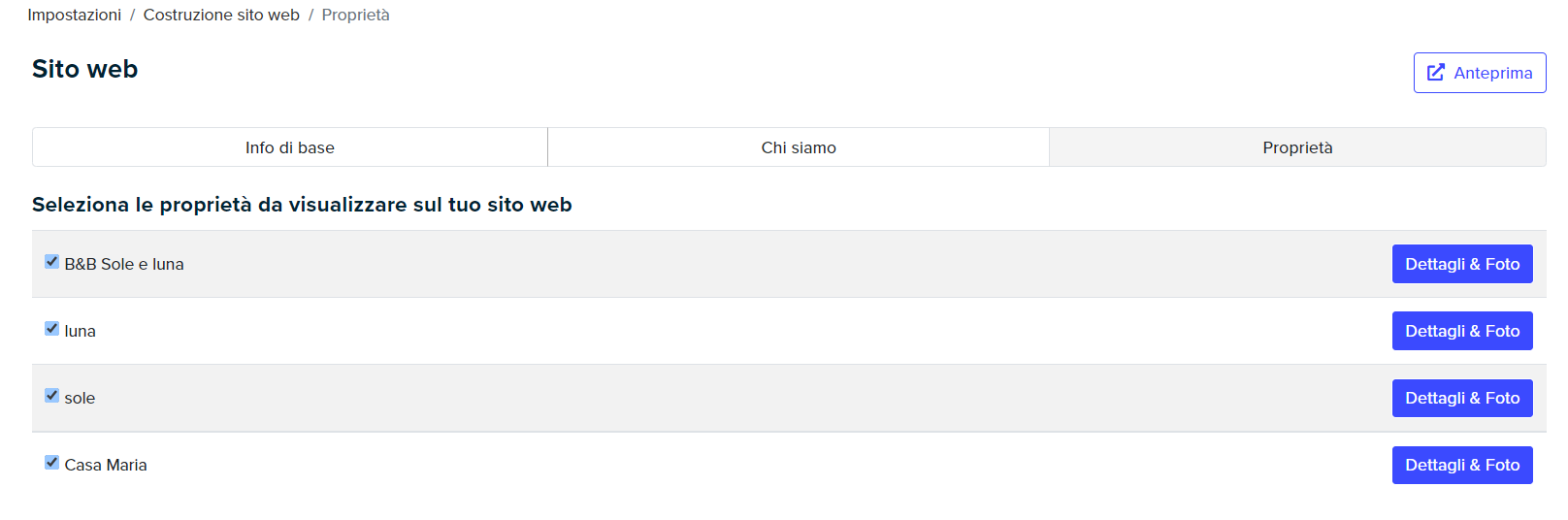Select the Proprietà breadcrumb item

pyautogui.click(x=356, y=15)
